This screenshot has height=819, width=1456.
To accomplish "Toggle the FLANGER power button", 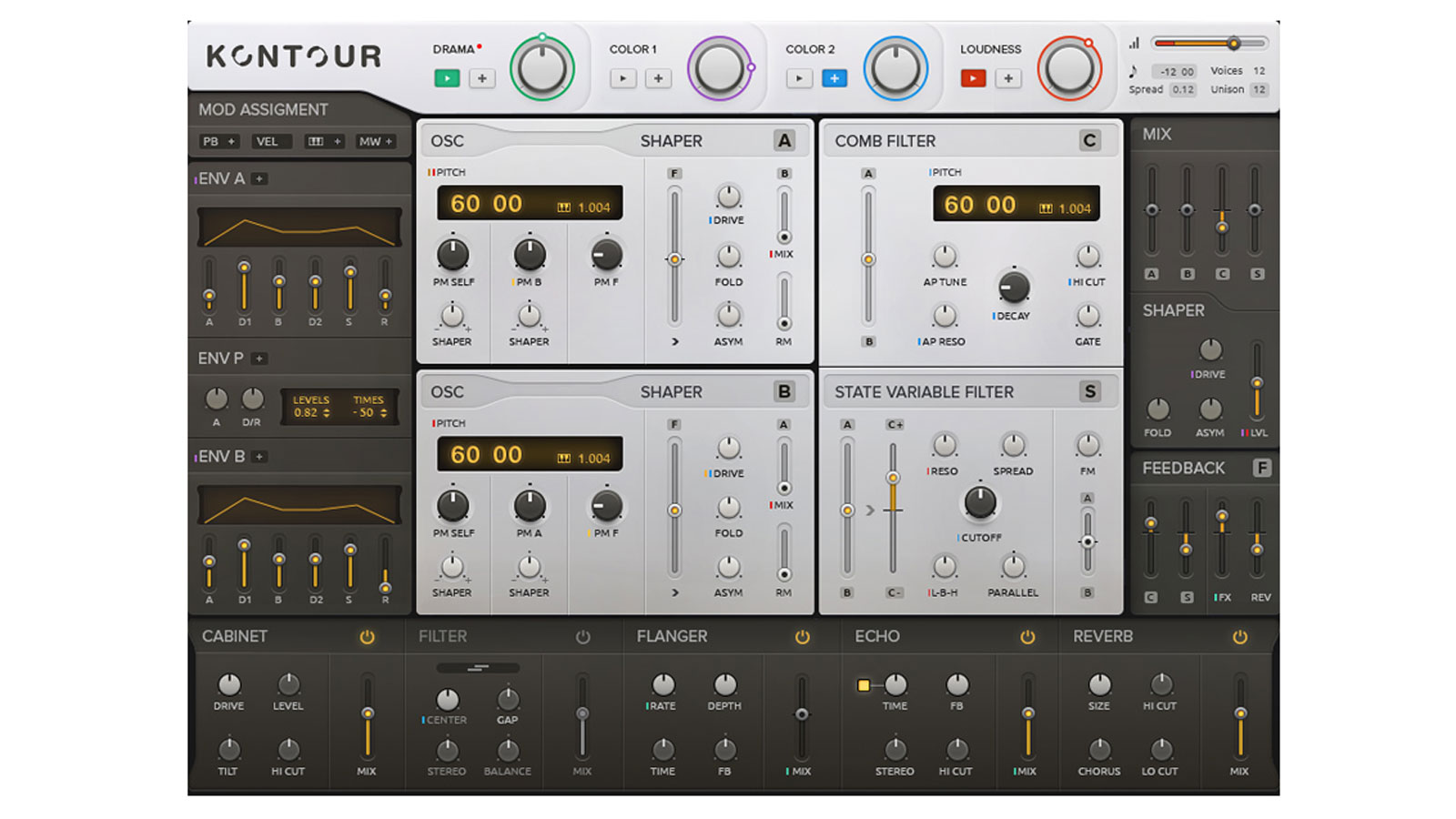I will click(802, 637).
